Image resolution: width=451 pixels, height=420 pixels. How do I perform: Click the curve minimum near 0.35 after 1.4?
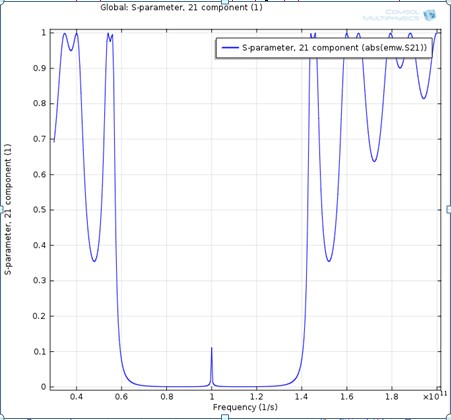coord(329,261)
